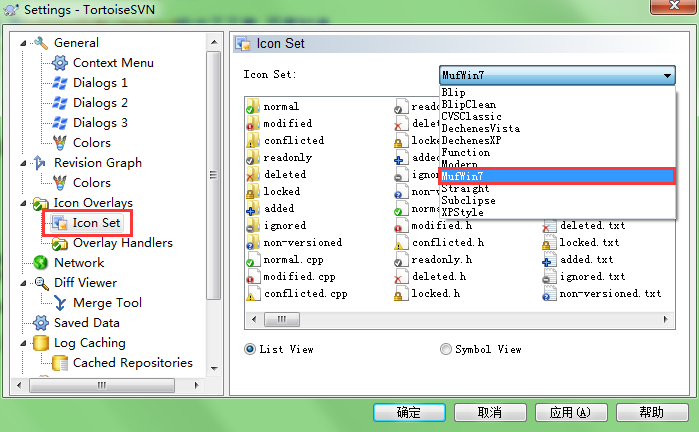The width and height of the screenshot is (699, 432).
Task: Choose MufWin7 in the dropdown list
Action: [557, 176]
